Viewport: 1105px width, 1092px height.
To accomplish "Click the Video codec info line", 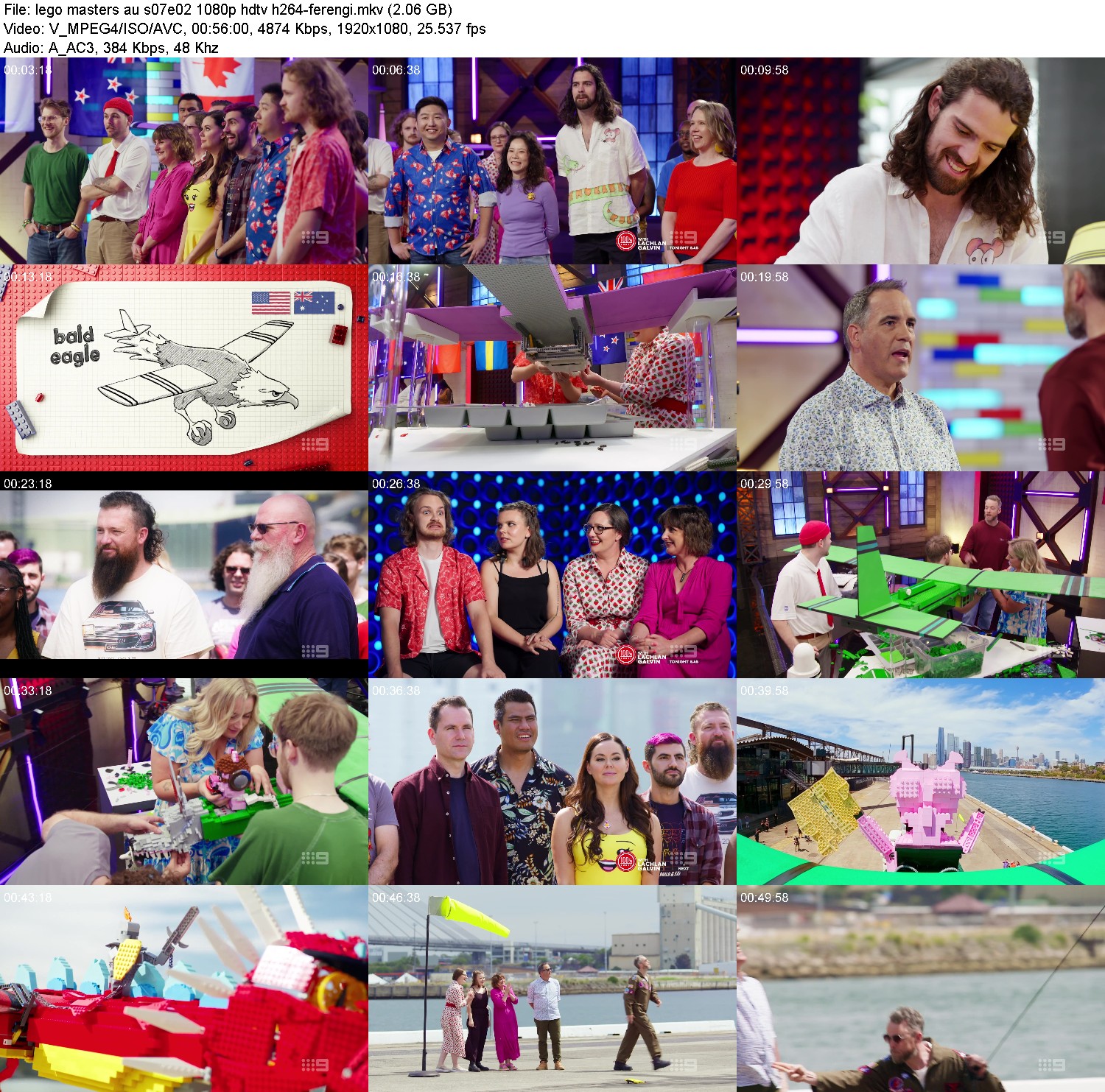I will point(245,29).
